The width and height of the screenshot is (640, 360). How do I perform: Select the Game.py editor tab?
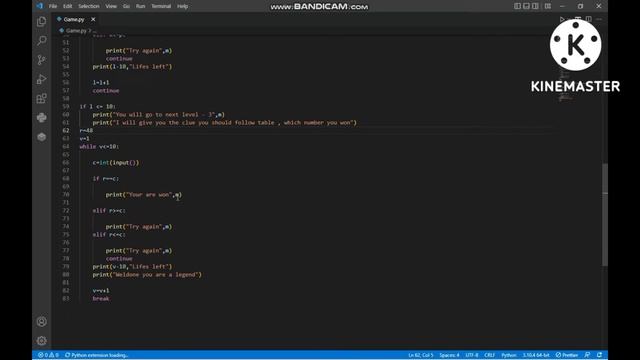point(76,19)
